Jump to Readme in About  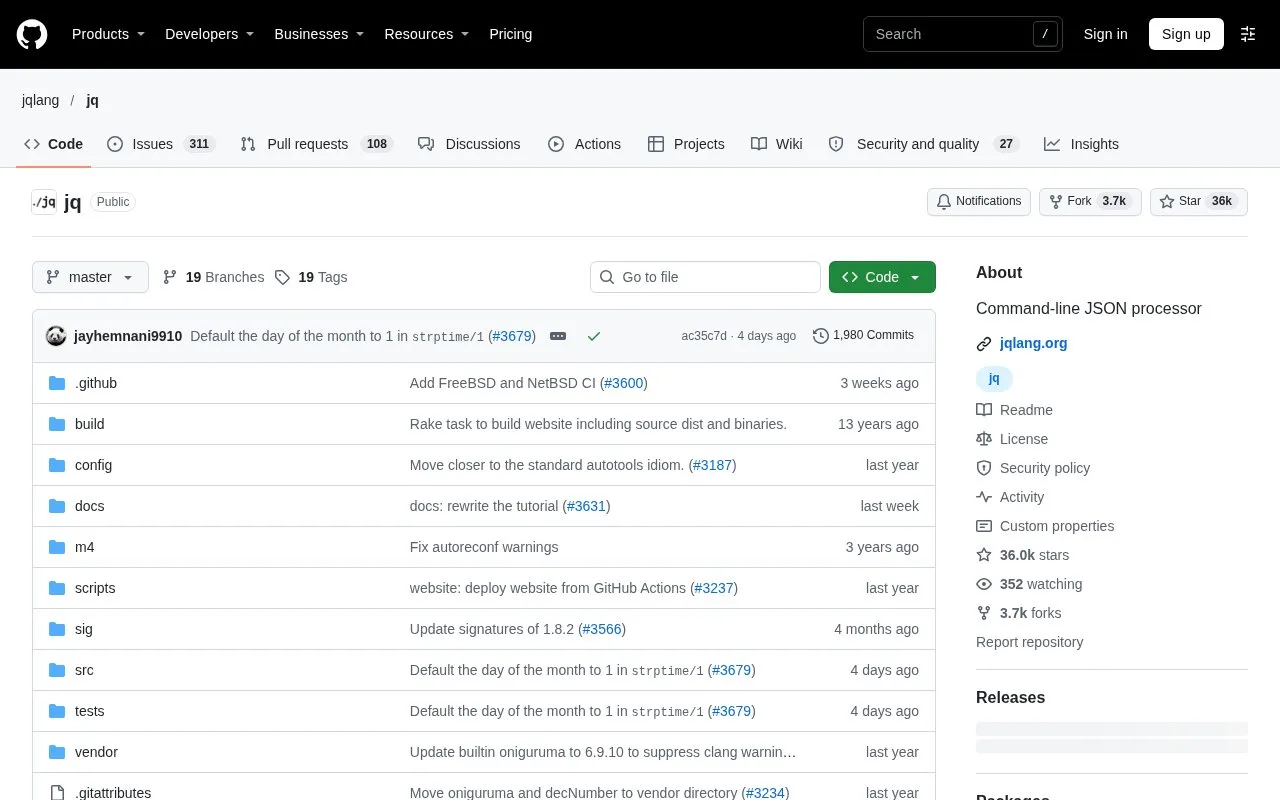[x=1014, y=410]
